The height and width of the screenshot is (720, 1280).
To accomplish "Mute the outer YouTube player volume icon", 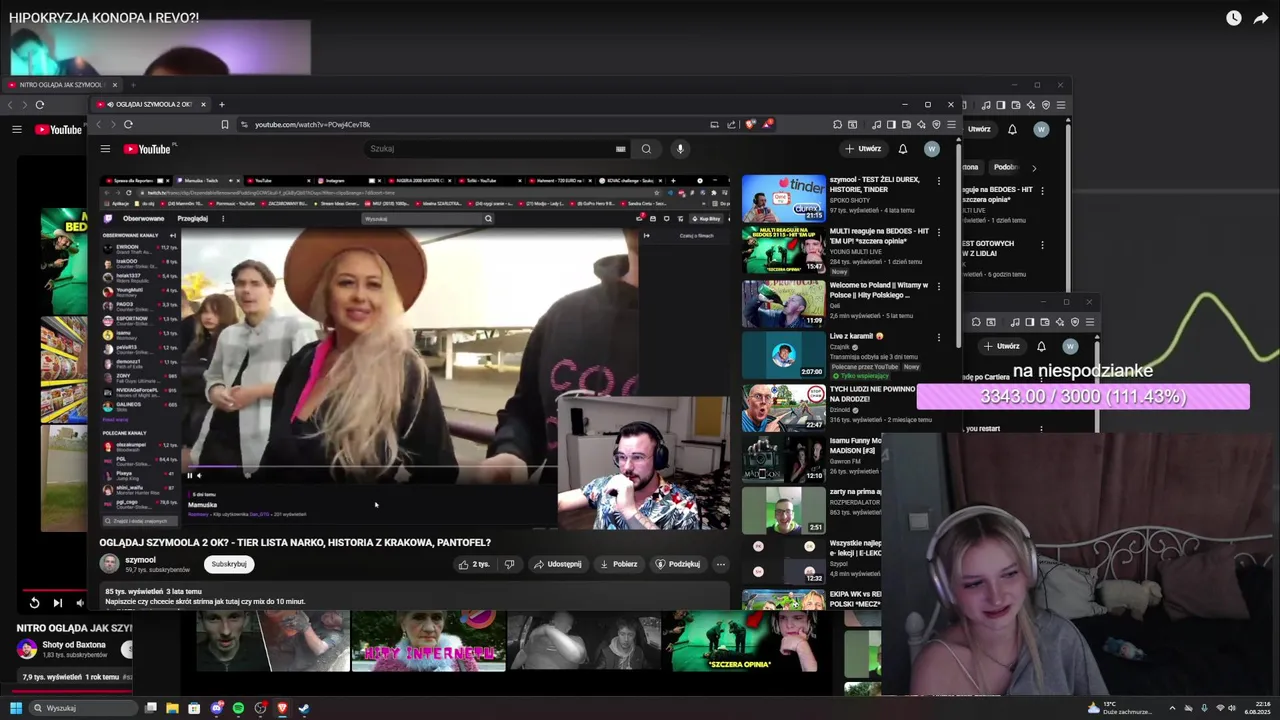I will point(80,602).
